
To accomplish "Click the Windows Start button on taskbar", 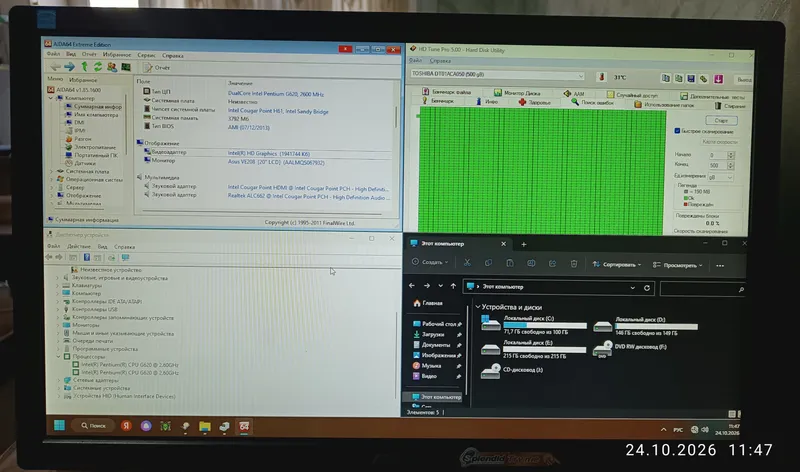I will point(59,425).
